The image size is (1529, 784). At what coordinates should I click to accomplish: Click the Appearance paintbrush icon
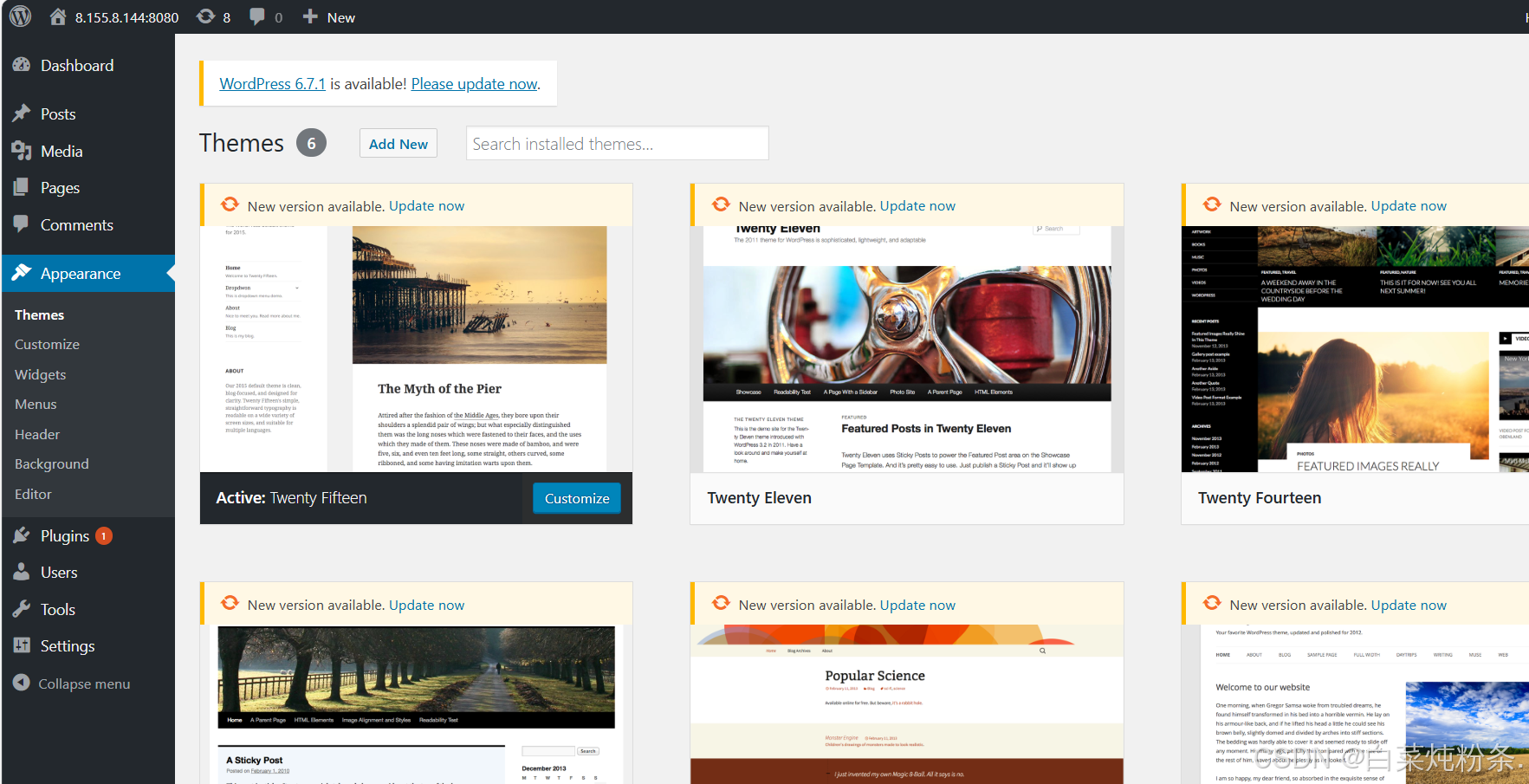(x=22, y=273)
